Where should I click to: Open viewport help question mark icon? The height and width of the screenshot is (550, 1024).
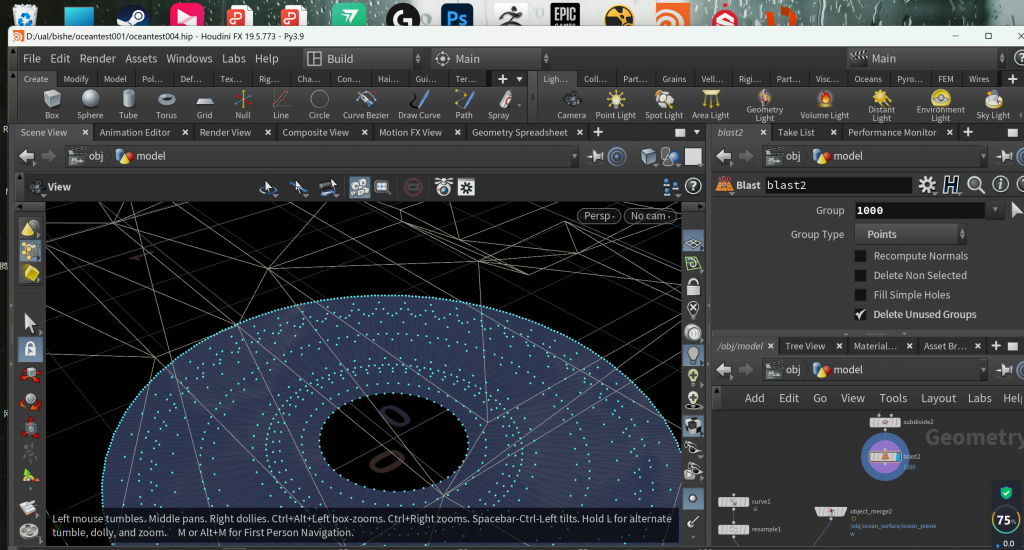pos(693,187)
